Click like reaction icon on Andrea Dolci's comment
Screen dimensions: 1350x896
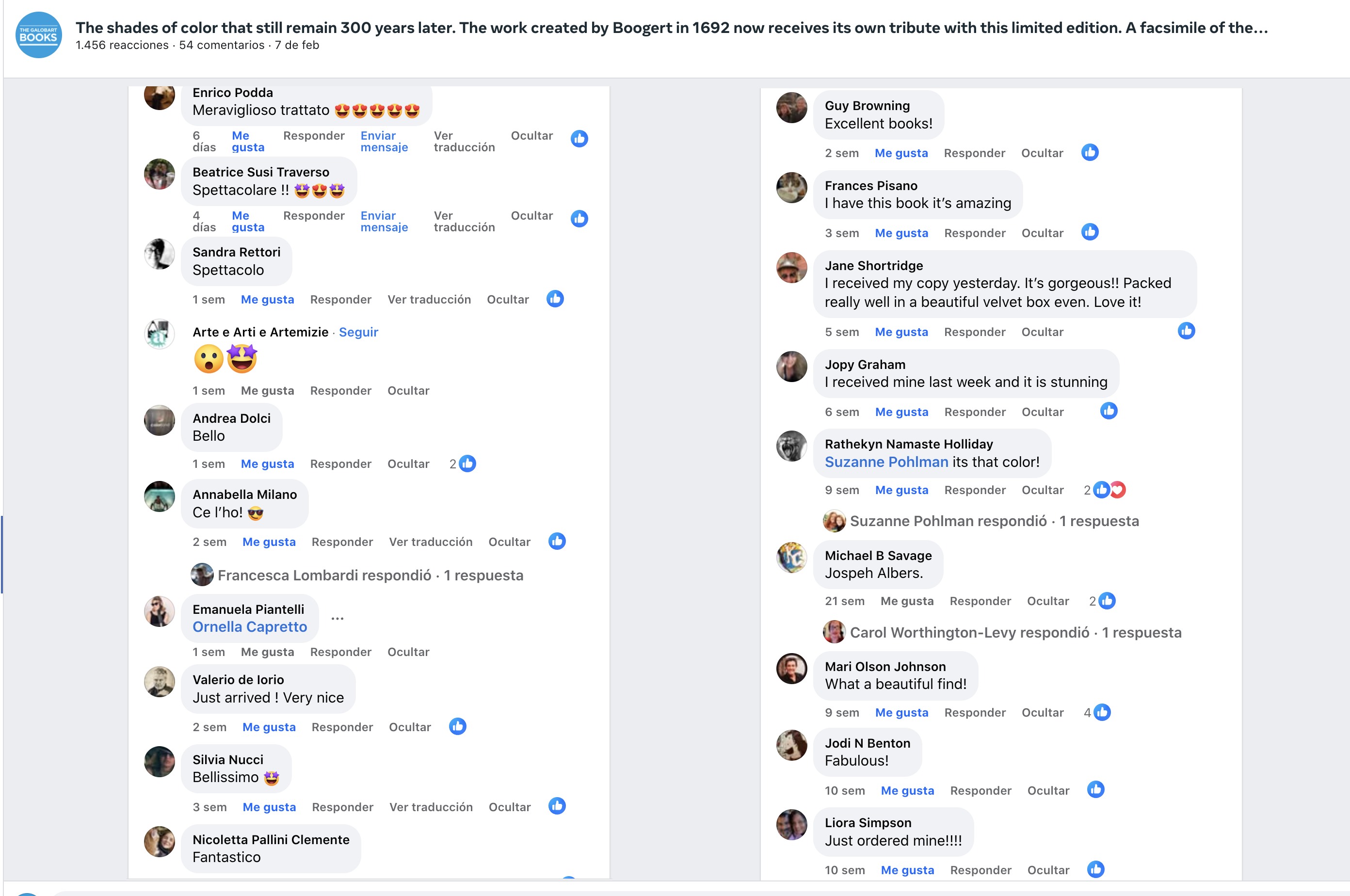[x=467, y=464]
